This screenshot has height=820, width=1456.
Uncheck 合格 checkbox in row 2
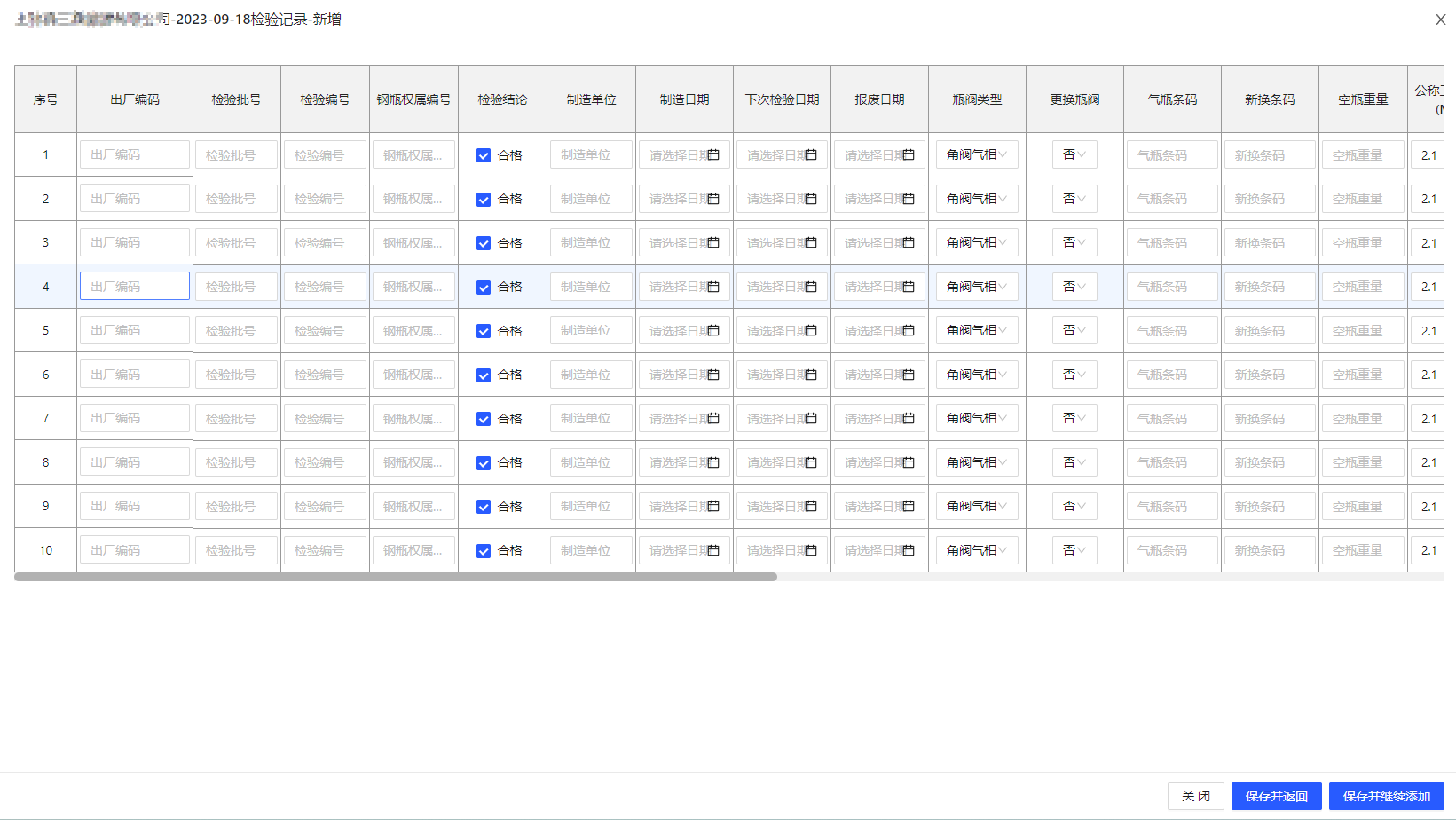[484, 200]
